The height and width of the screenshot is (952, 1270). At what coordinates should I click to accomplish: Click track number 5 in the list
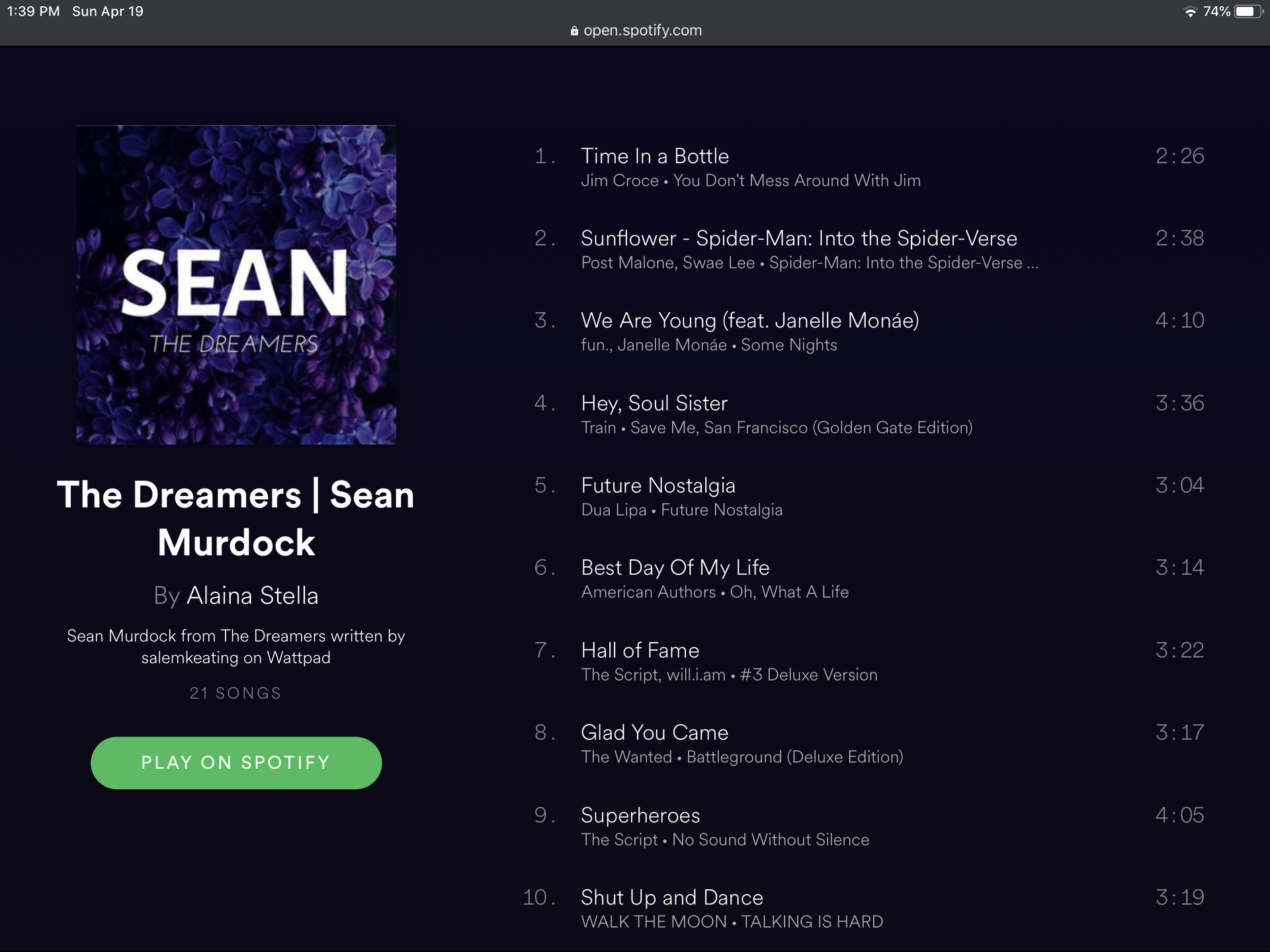point(544,485)
